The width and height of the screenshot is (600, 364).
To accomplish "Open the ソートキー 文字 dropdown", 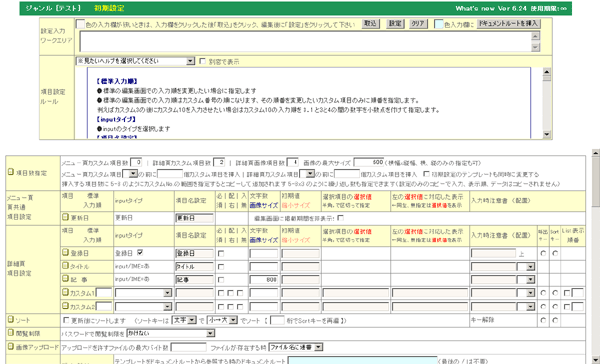I will tap(184, 320).
